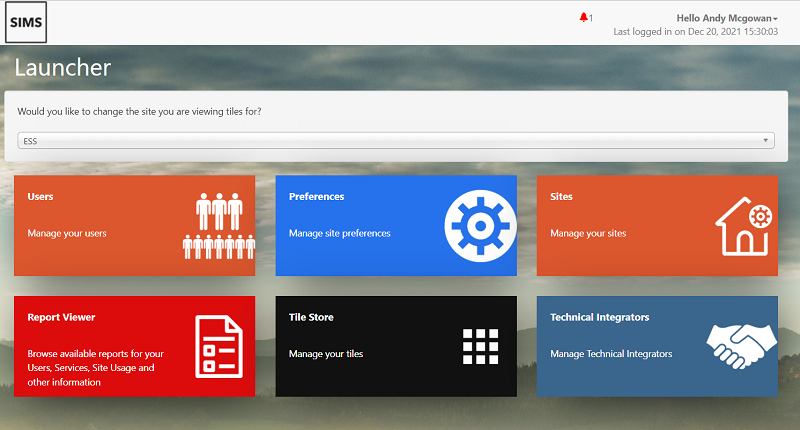Click the gear icon on Preferences tile
This screenshot has height=430, width=800.
(x=480, y=226)
